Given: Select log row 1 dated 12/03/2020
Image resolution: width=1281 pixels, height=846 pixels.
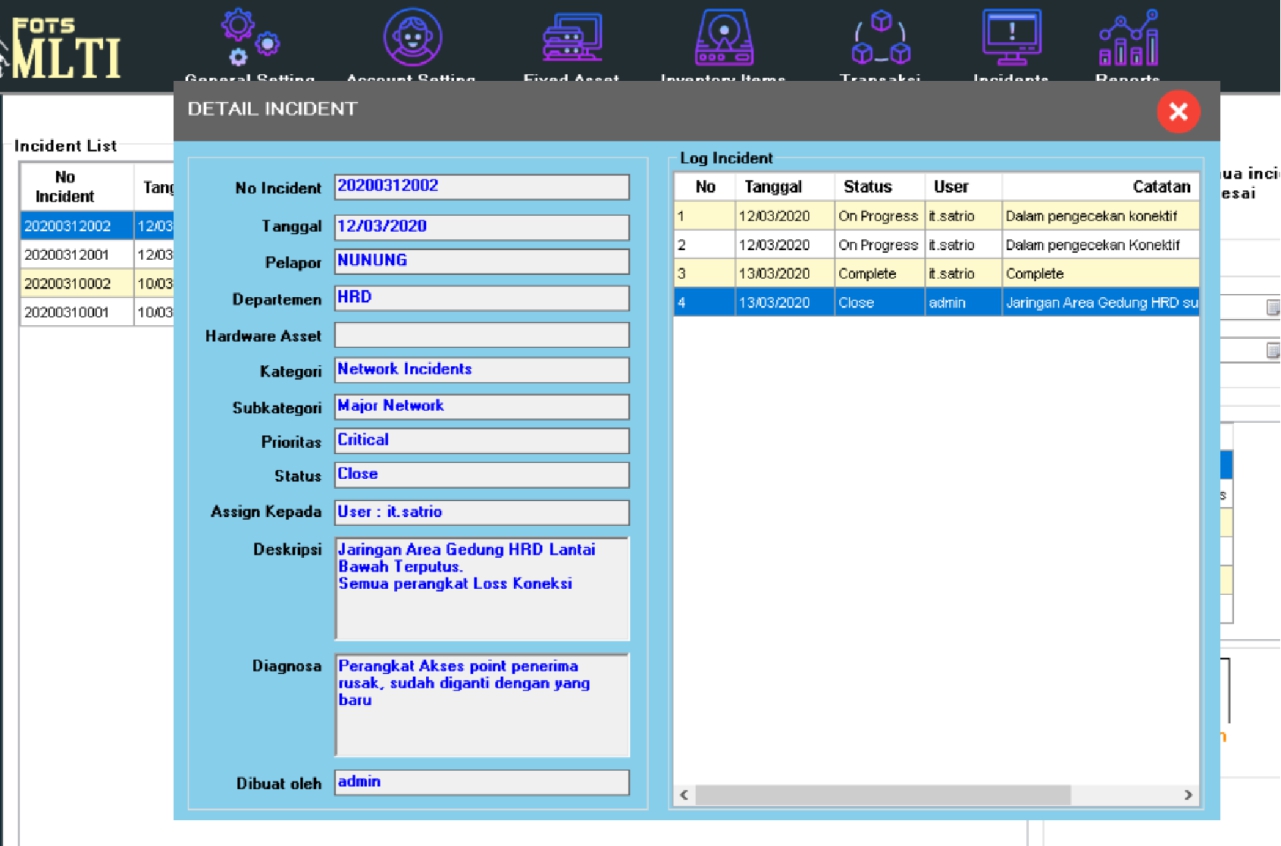Looking at the screenshot, I should click(x=935, y=216).
